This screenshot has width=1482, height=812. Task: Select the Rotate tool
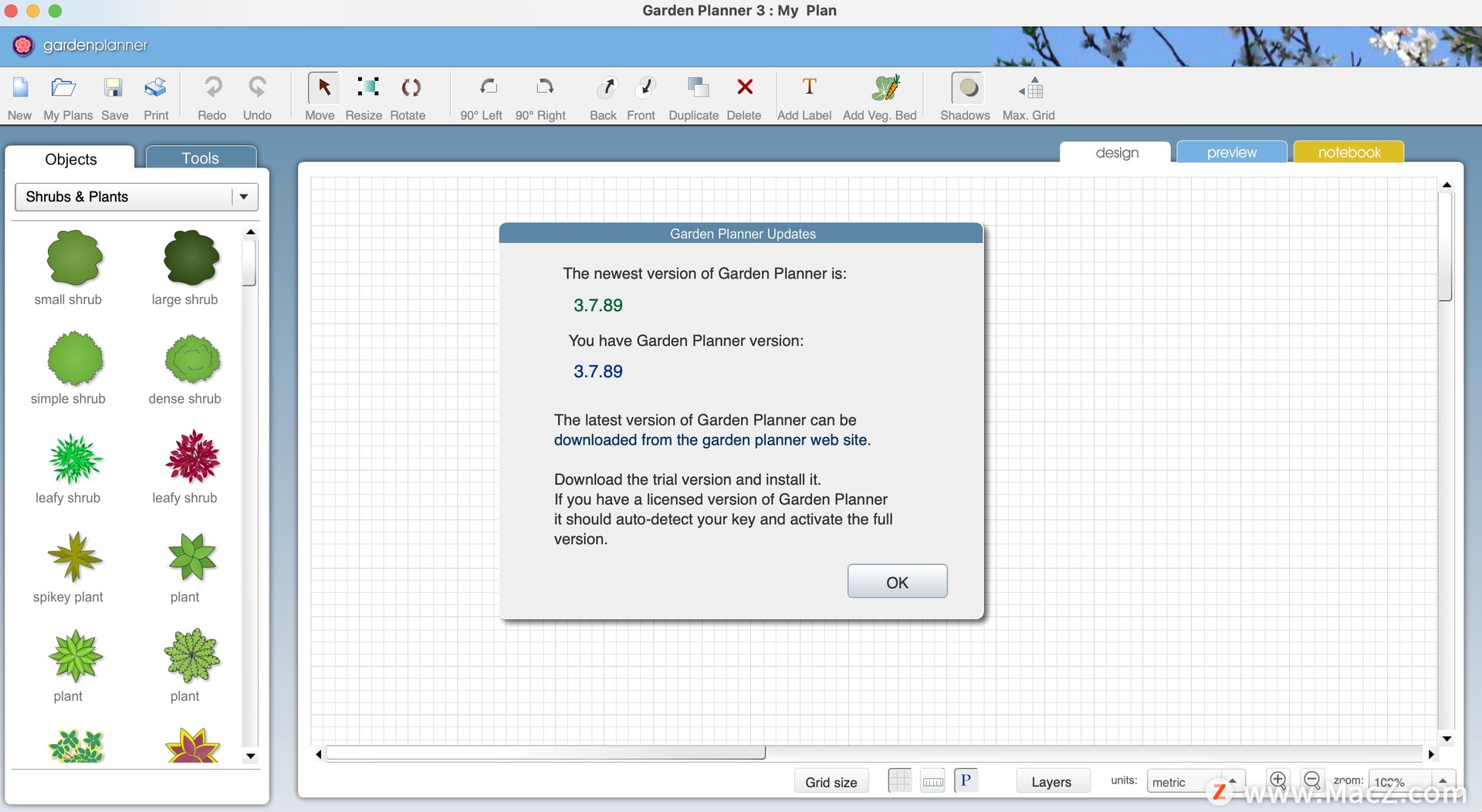tap(411, 87)
